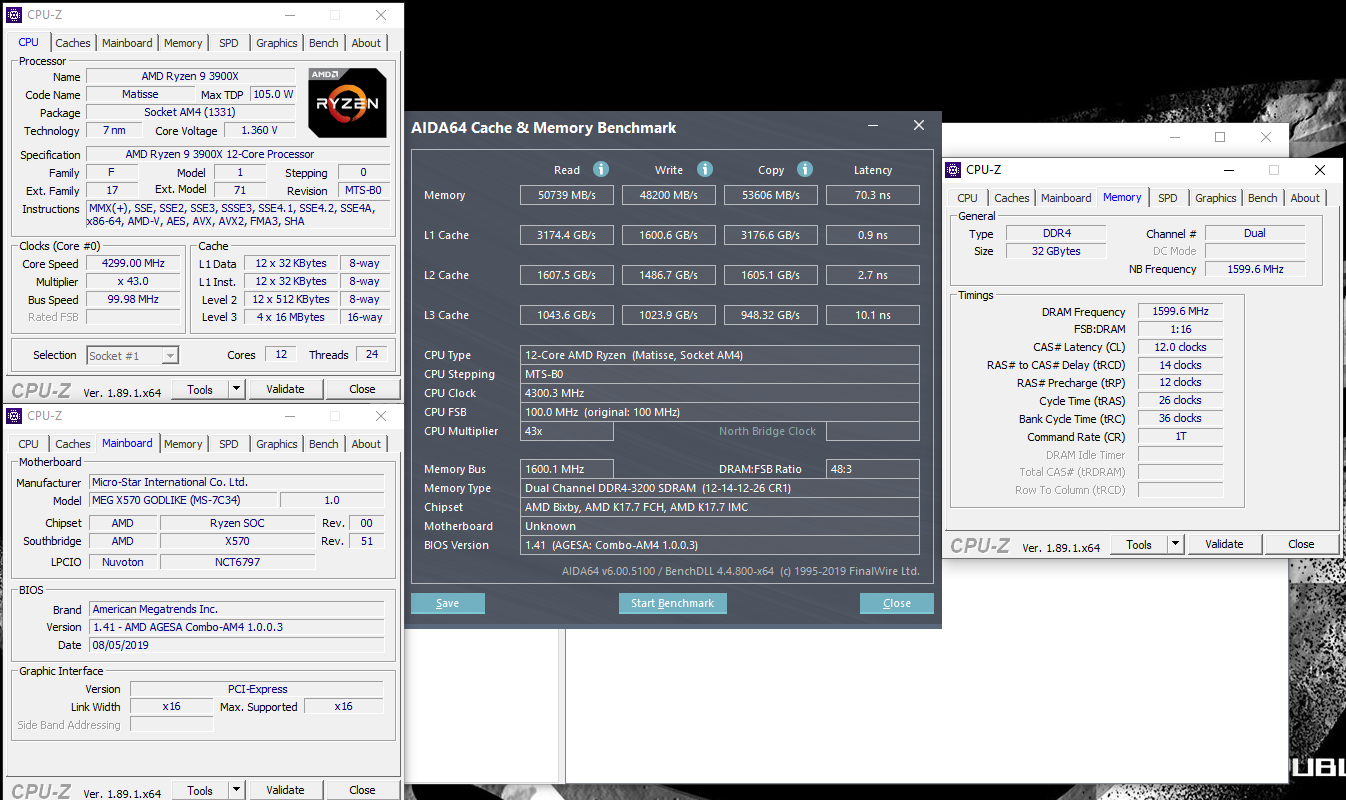Open SPD tab in bottom-left CPU-Z window
Screen dimensions: 1346x800
(x=229, y=444)
